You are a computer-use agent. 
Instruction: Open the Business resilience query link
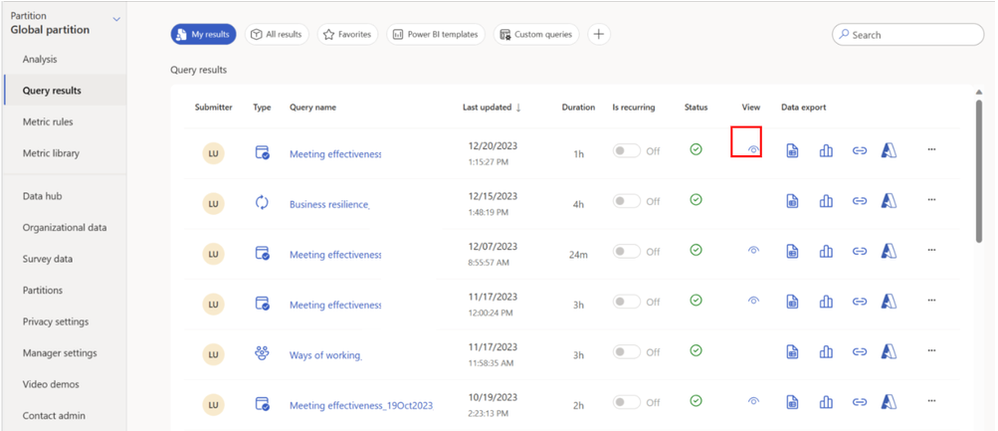(x=329, y=204)
